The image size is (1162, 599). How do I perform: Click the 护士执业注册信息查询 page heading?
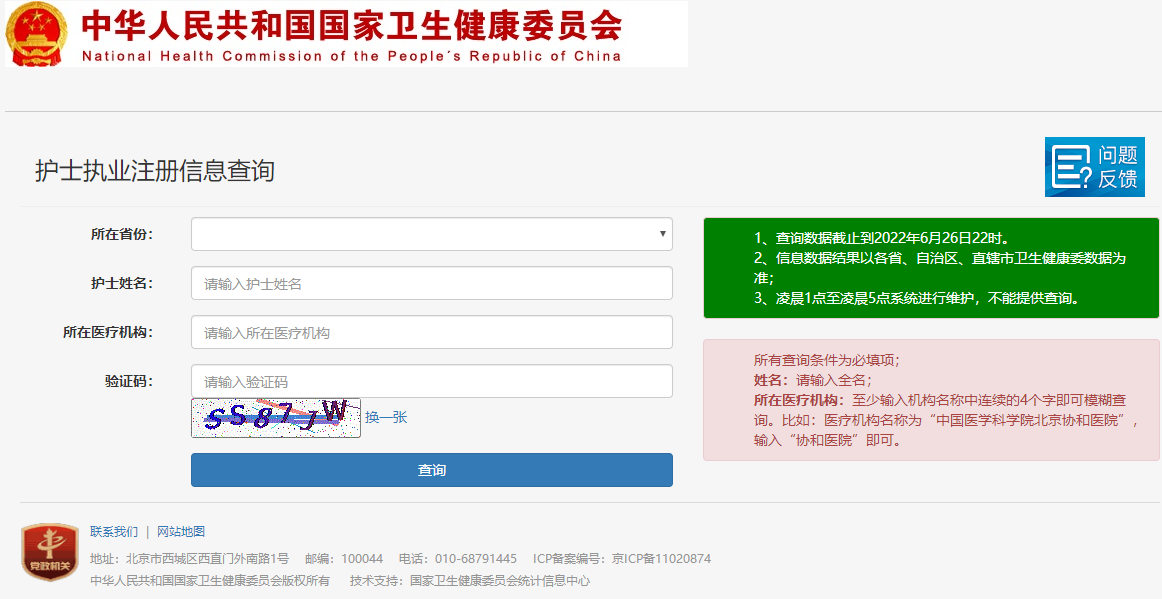click(x=154, y=171)
